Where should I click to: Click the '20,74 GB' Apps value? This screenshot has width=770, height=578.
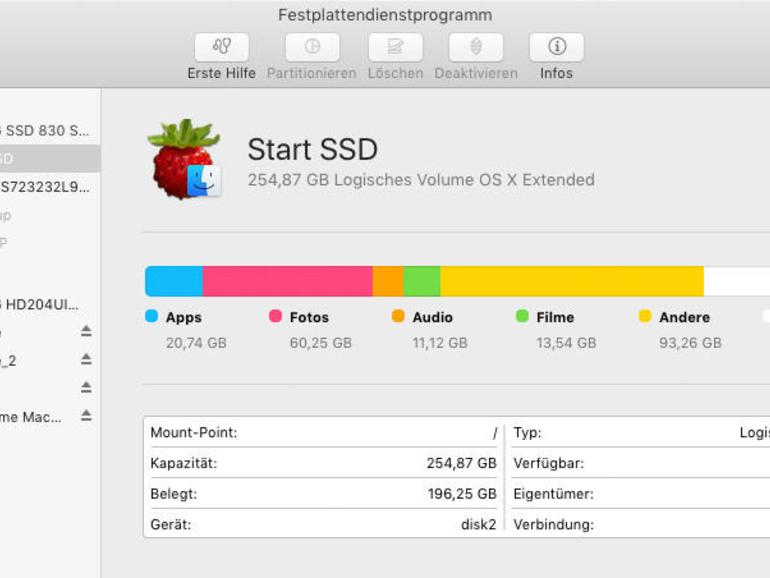pos(196,343)
